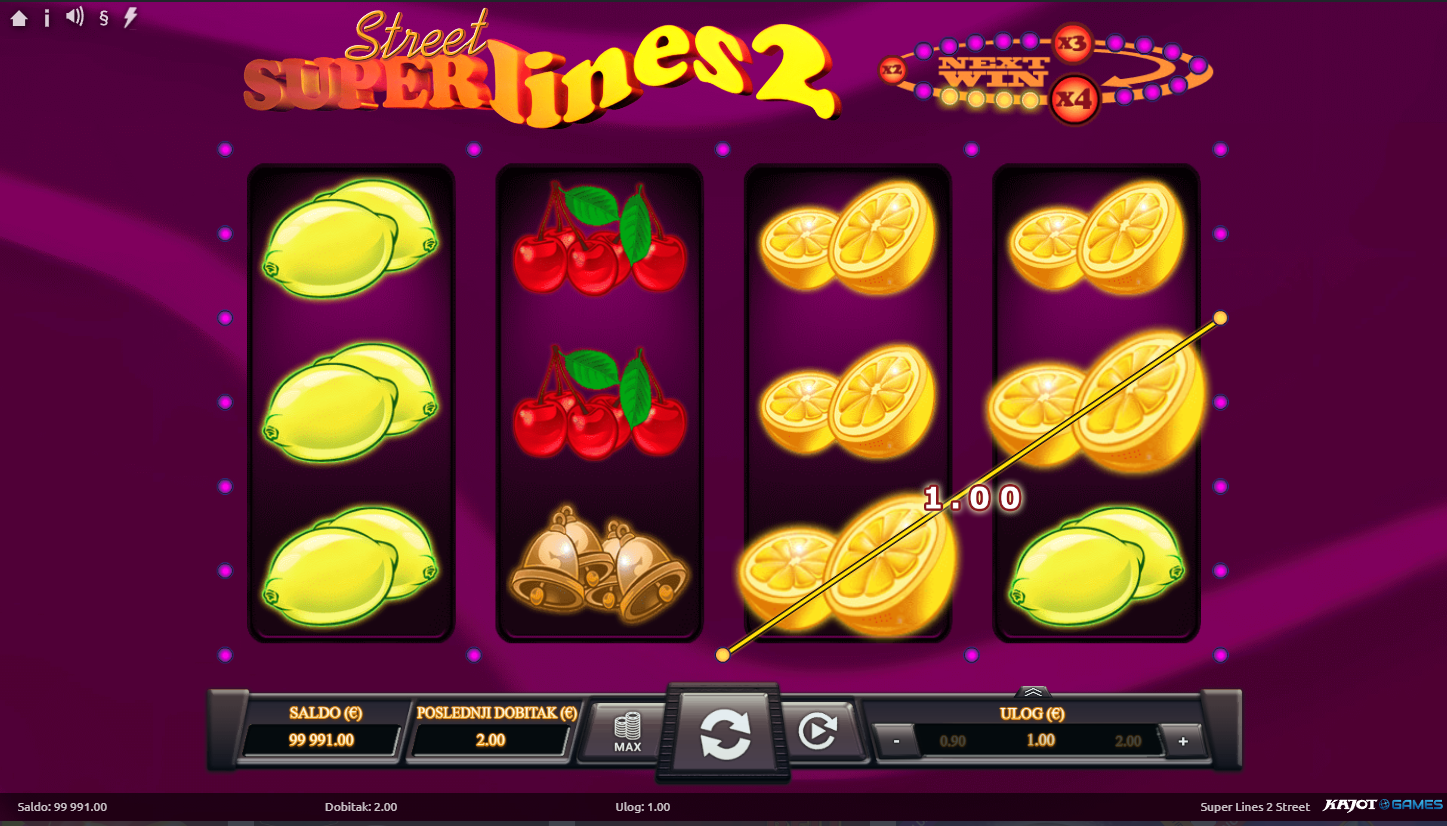This screenshot has width=1447, height=826.
Task: Select the 0.90 bet value
Action: coord(953,741)
